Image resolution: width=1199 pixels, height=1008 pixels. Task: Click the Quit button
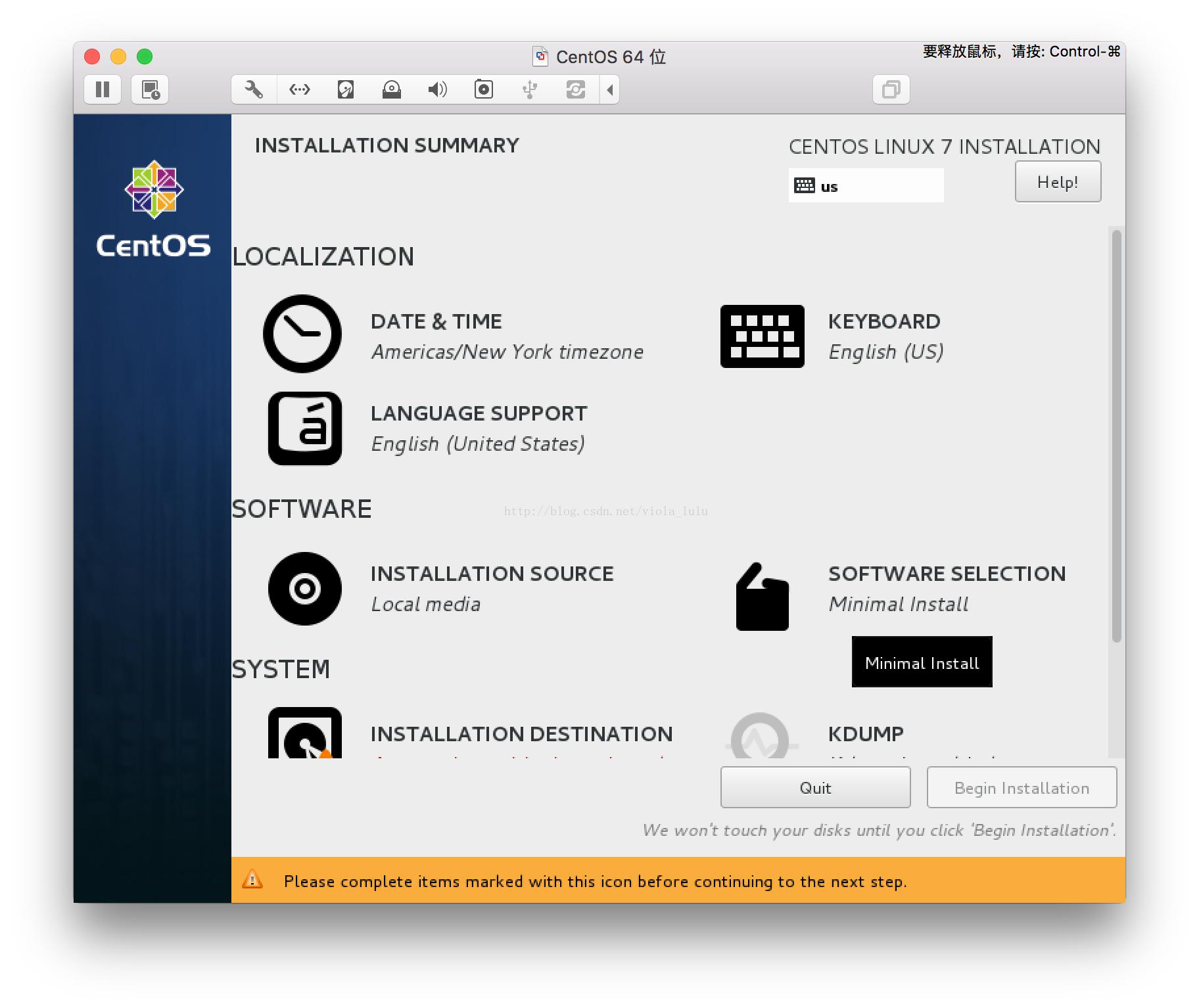[815, 787]
